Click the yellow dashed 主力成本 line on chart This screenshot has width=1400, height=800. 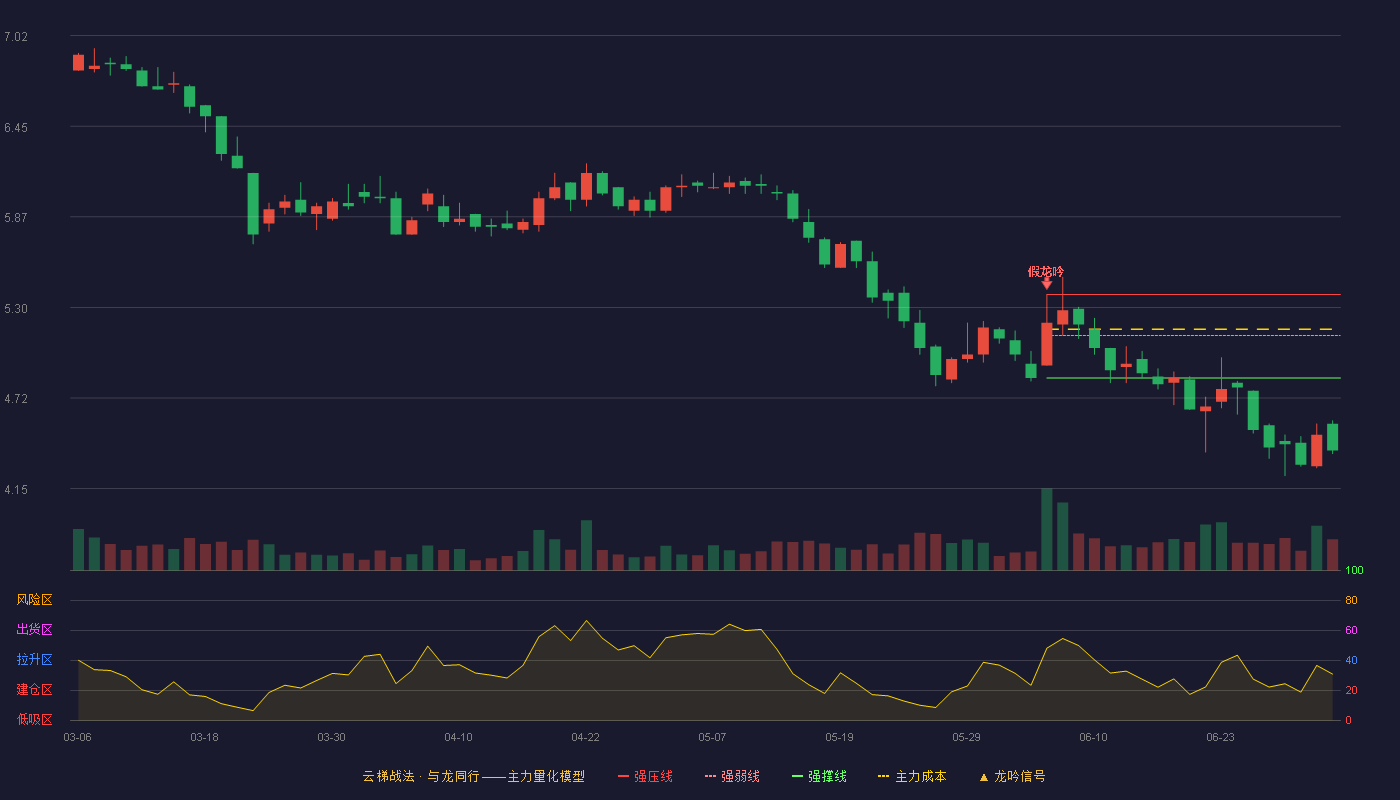(x=1196, y=328)
